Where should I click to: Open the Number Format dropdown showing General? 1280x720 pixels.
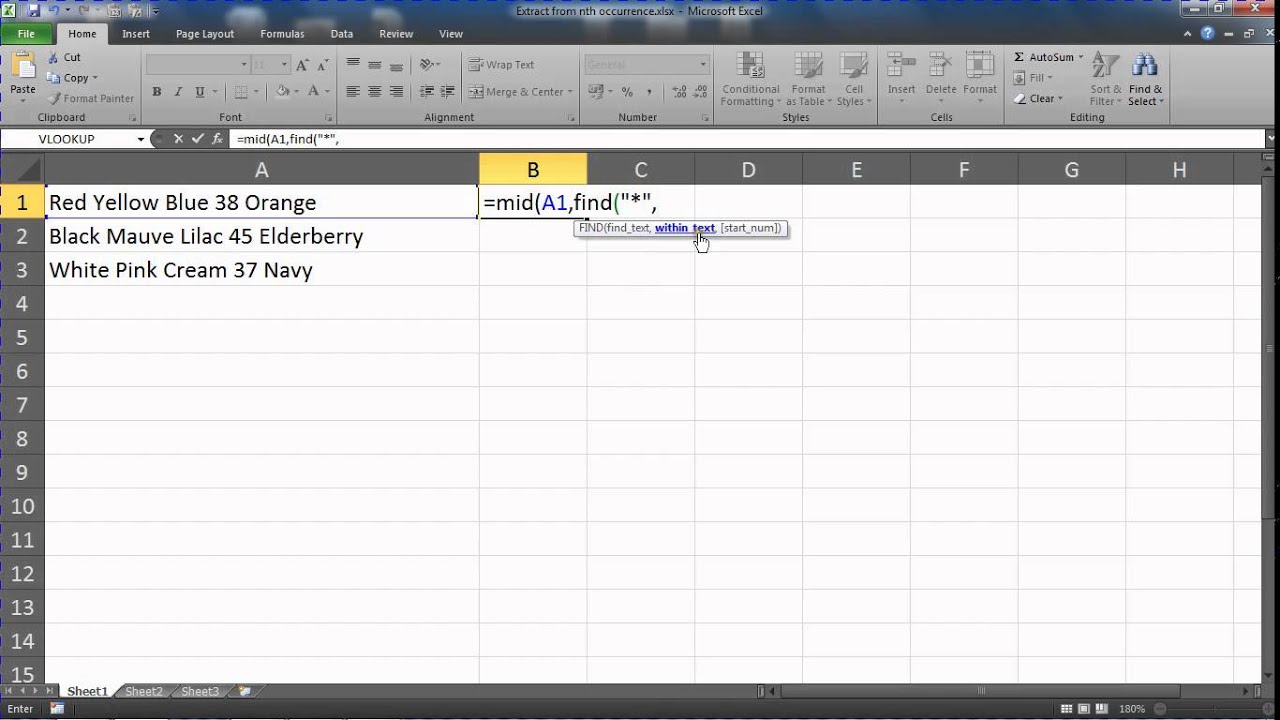tap(703, 65)
